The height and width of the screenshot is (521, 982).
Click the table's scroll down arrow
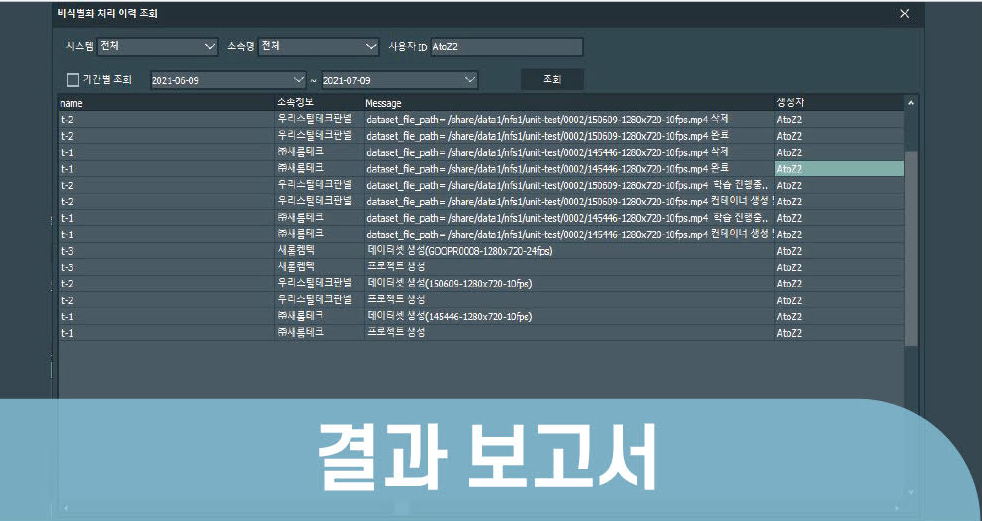[911, 492]
